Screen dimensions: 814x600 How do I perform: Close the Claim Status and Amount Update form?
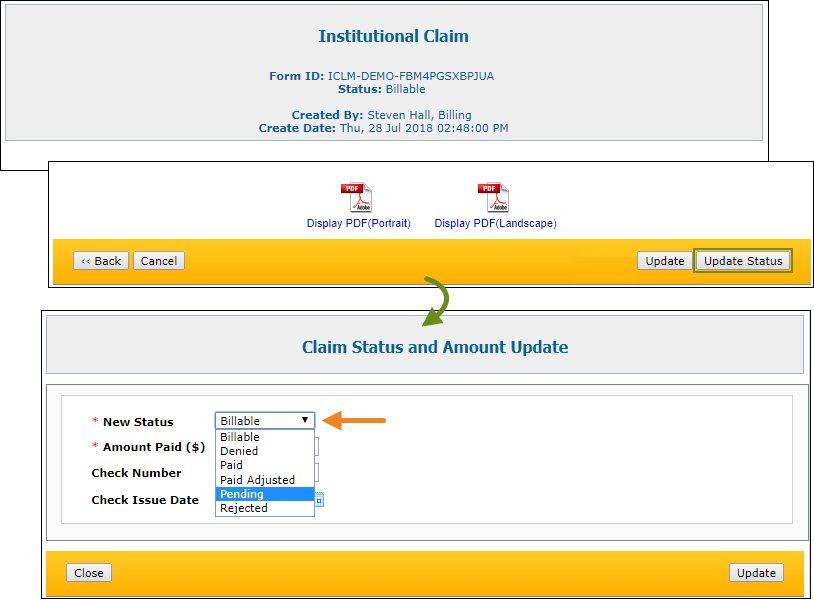click(88, 572)
